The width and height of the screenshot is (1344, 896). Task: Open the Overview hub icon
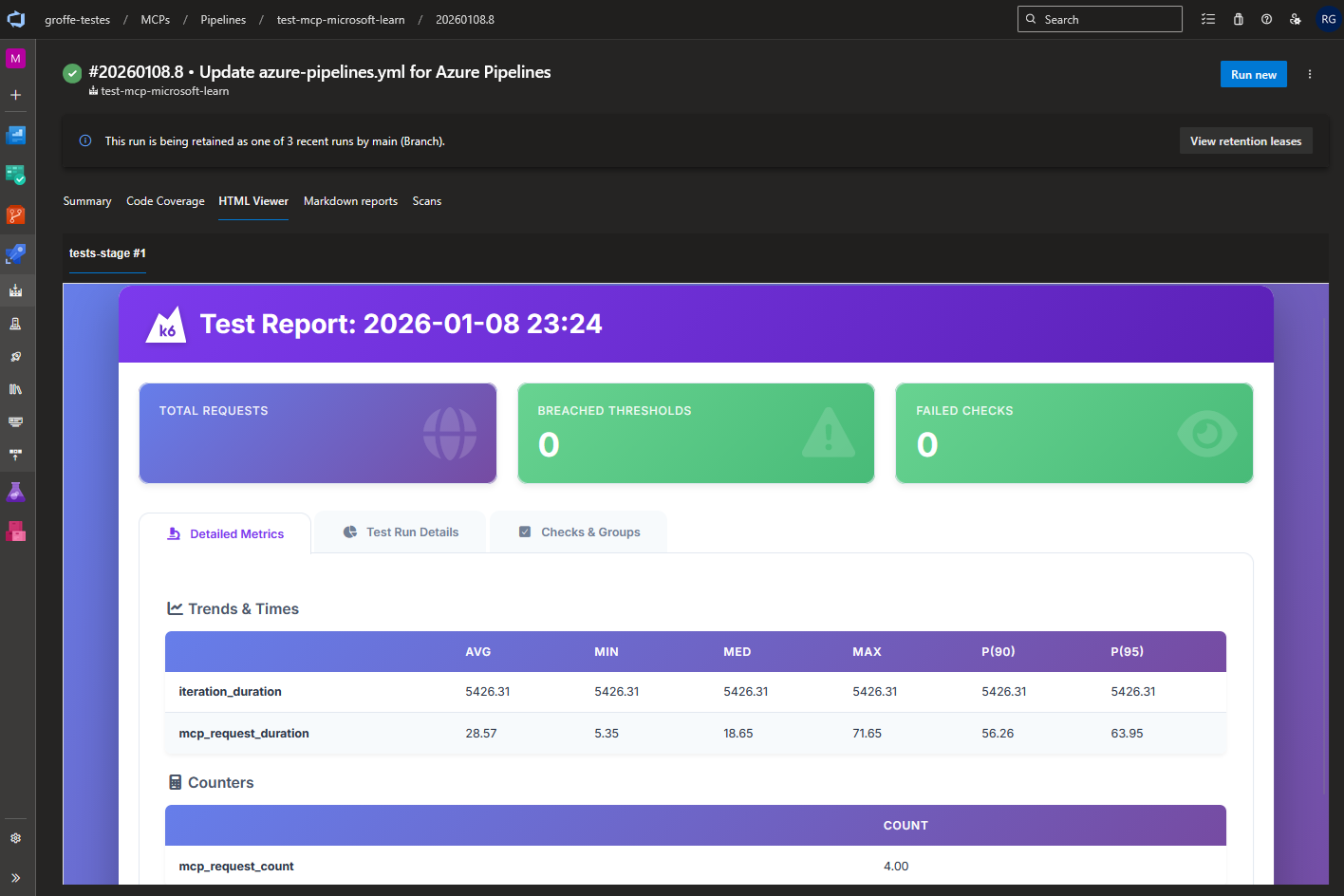(15, 135)
